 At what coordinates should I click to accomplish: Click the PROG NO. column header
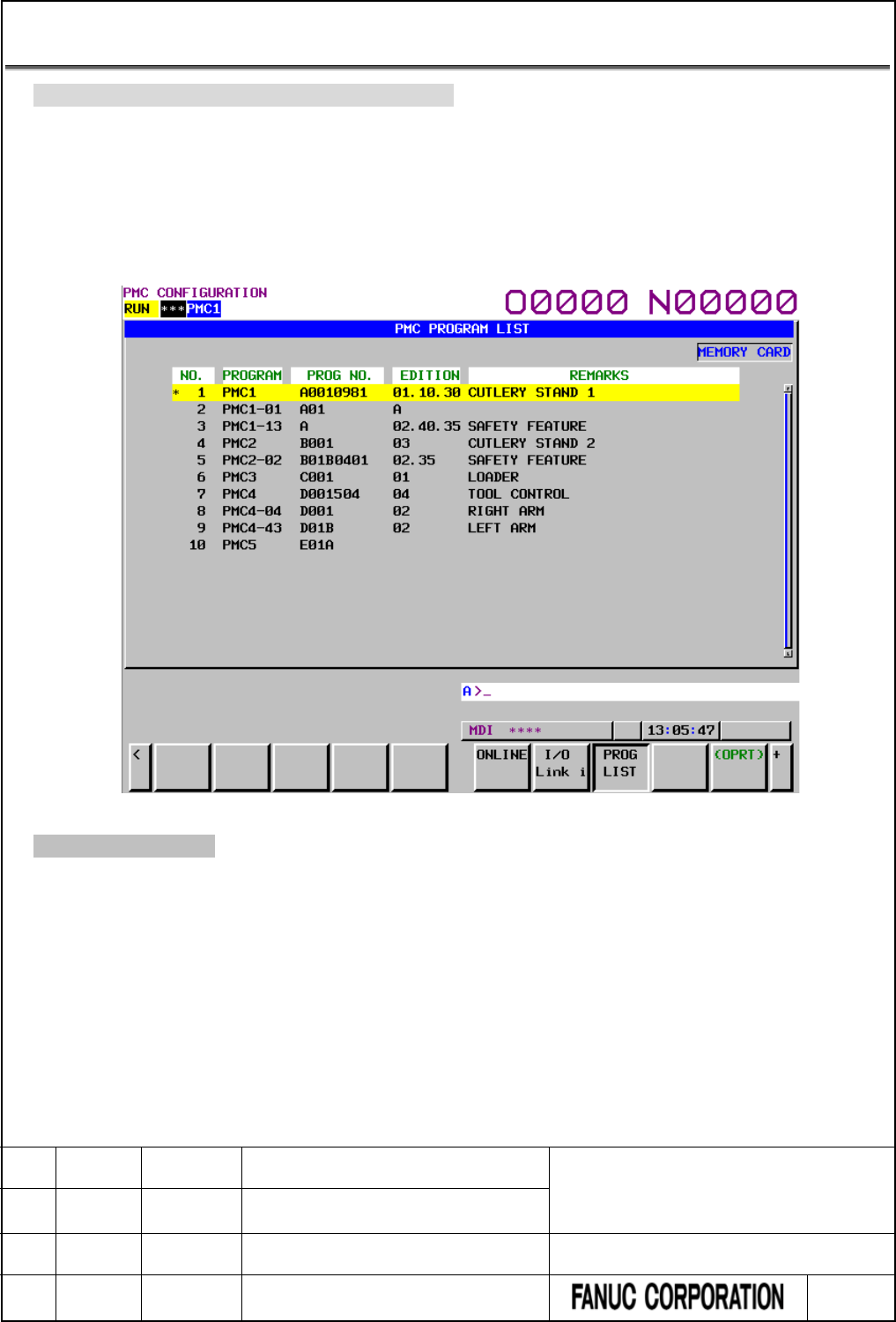pos(338,375)
